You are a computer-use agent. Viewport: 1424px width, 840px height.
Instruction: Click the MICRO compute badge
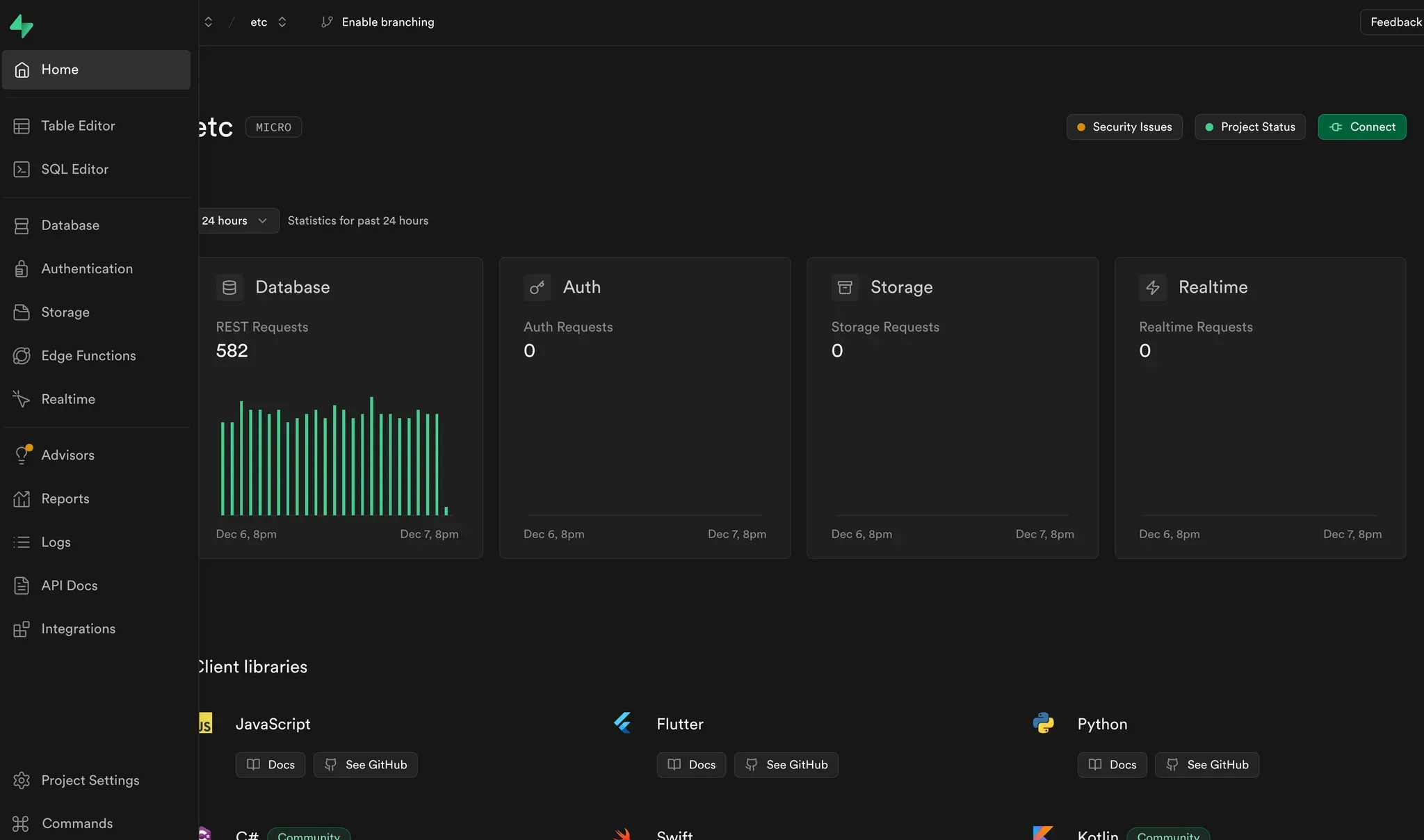(x=273, y=127)
